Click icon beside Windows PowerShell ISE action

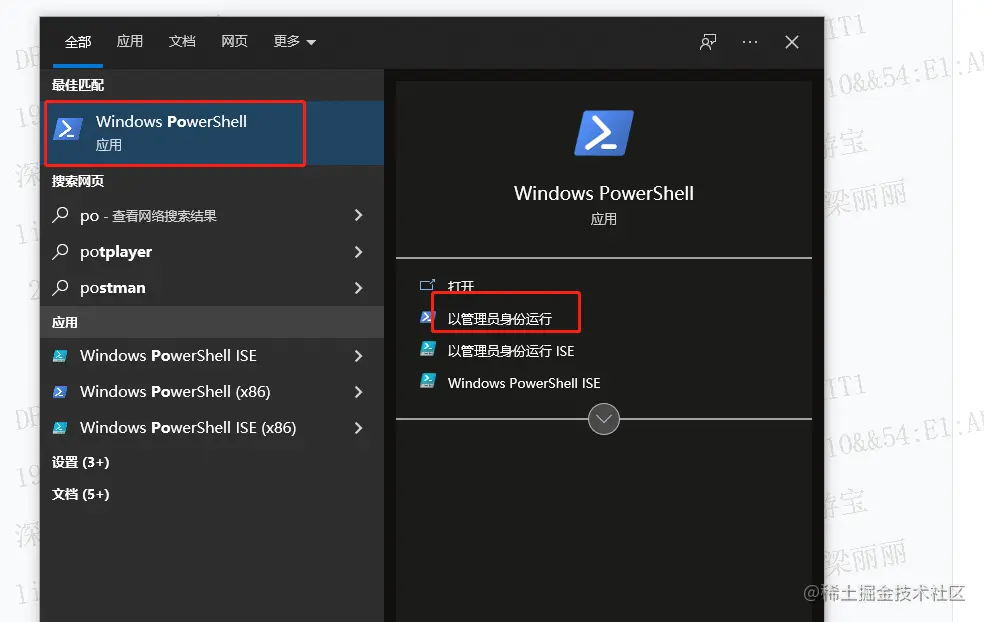427,381
